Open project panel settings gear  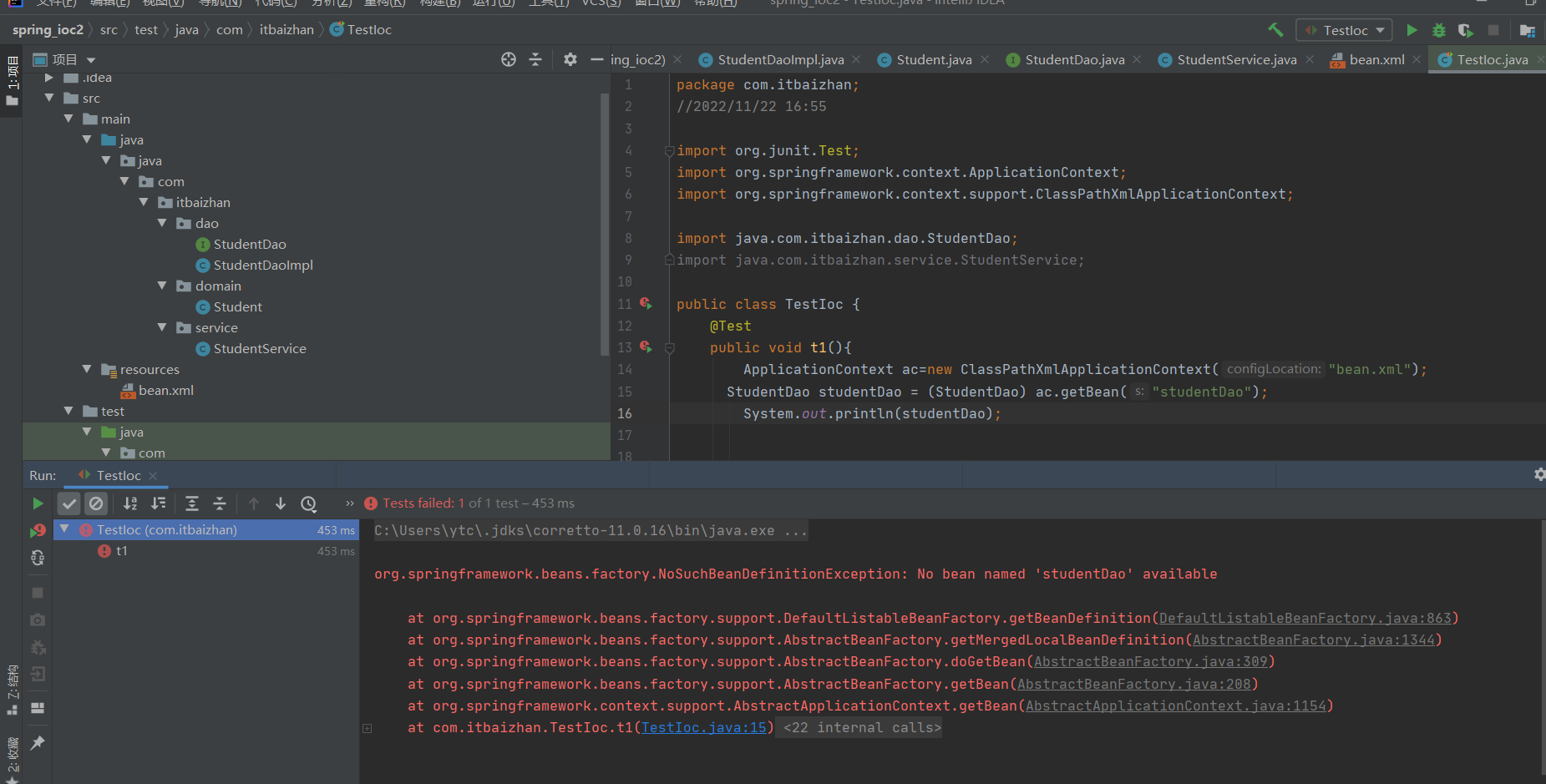click(570, 59)
